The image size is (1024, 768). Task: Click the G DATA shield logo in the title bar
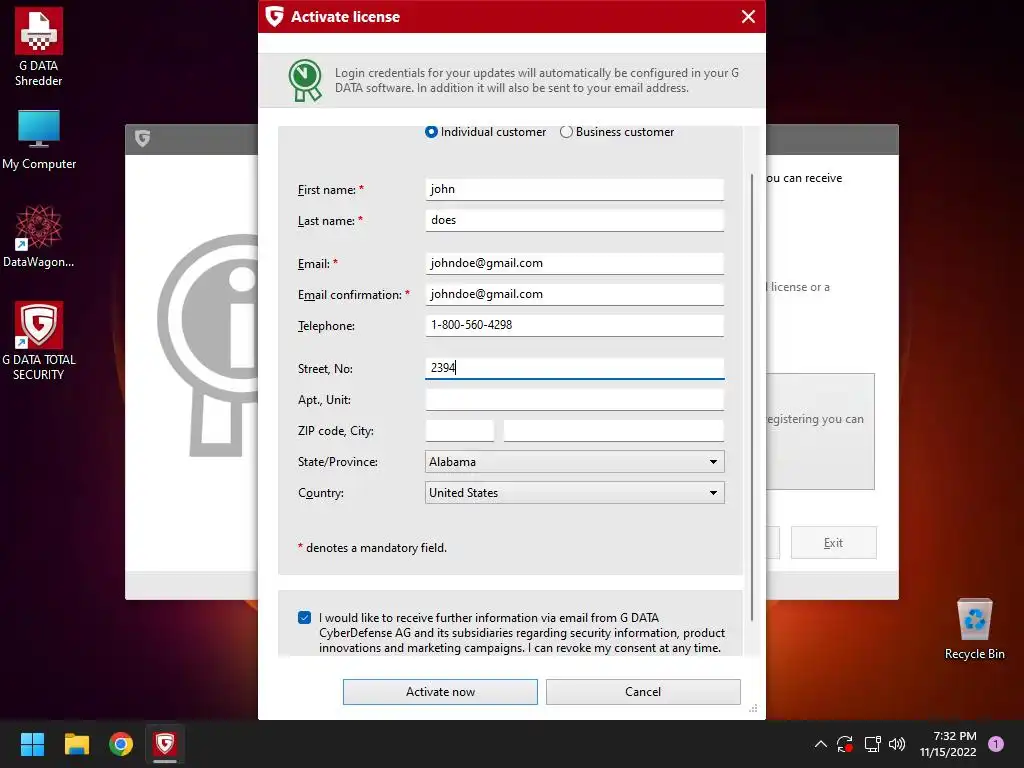[x=275, y=16]
